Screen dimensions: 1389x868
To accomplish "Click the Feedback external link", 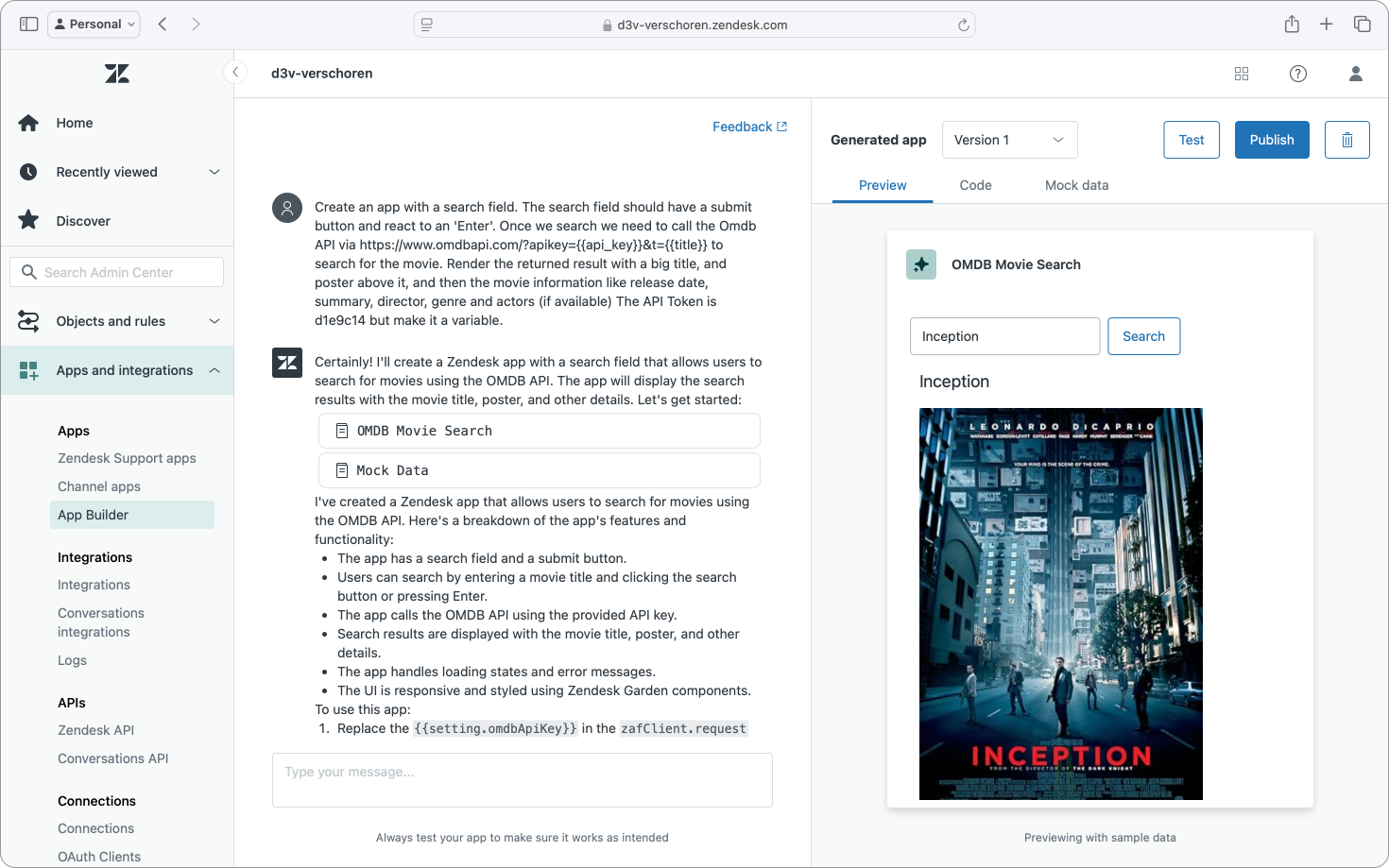I will (x=749, y=127).
